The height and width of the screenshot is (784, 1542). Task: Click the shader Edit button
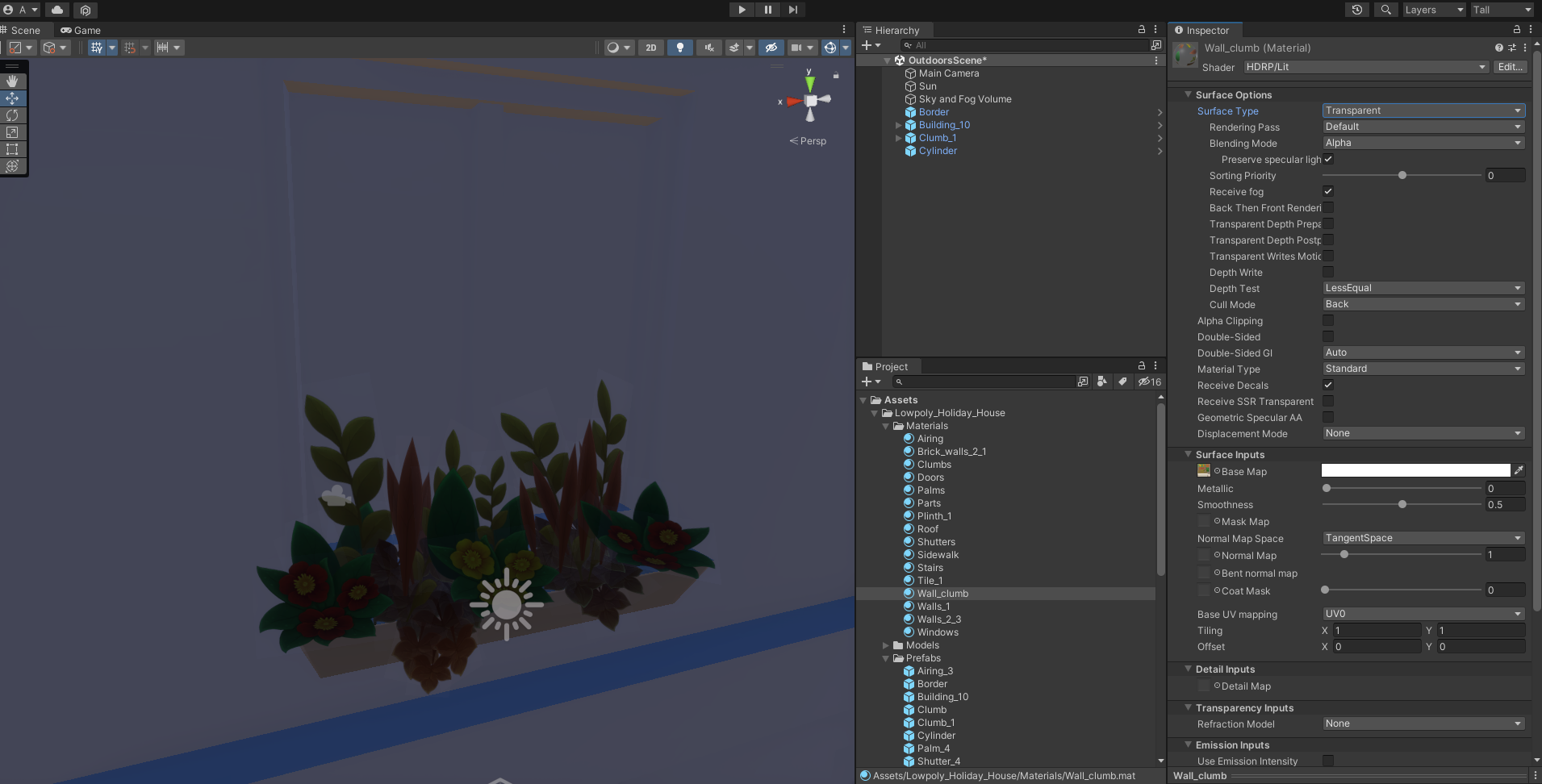[x=1509, y=67]
